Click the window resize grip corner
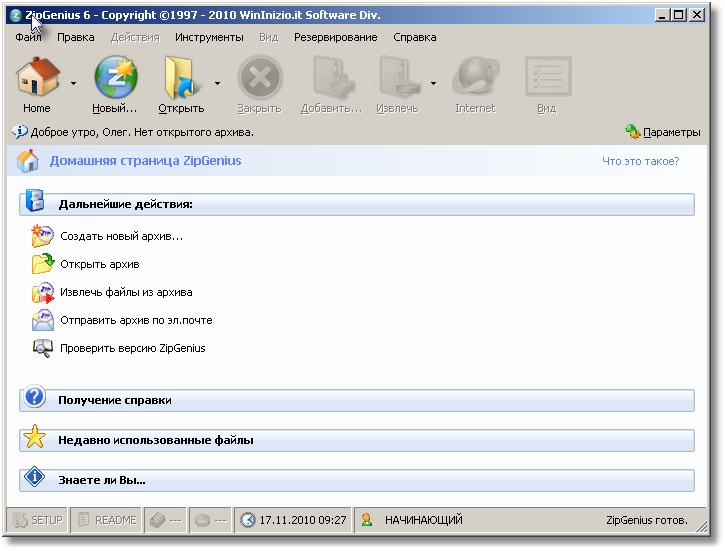The height and width of the screenshot is (551, 725). point(701,527)
